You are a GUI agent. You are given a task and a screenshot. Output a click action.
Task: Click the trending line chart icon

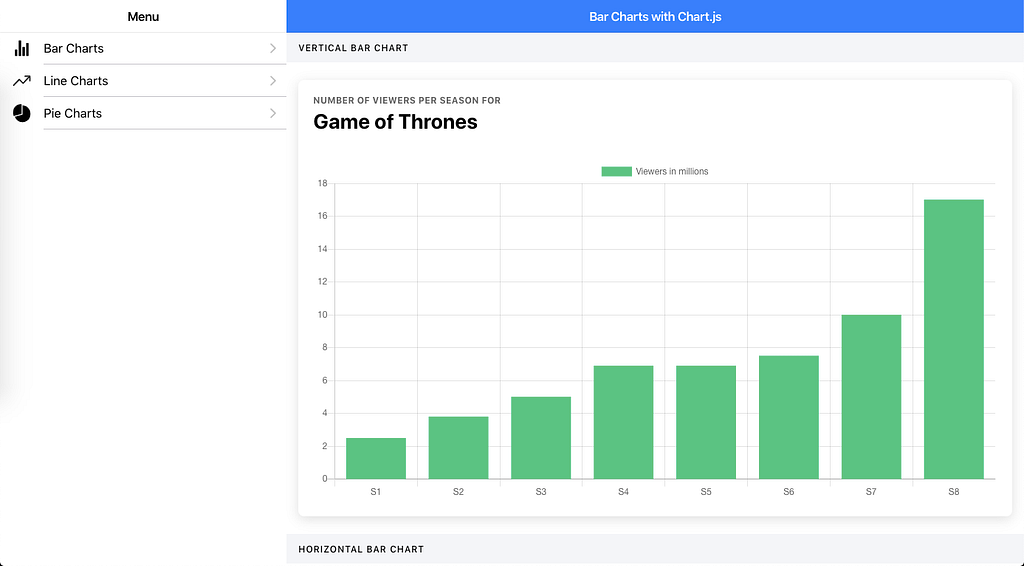point(22,81)
